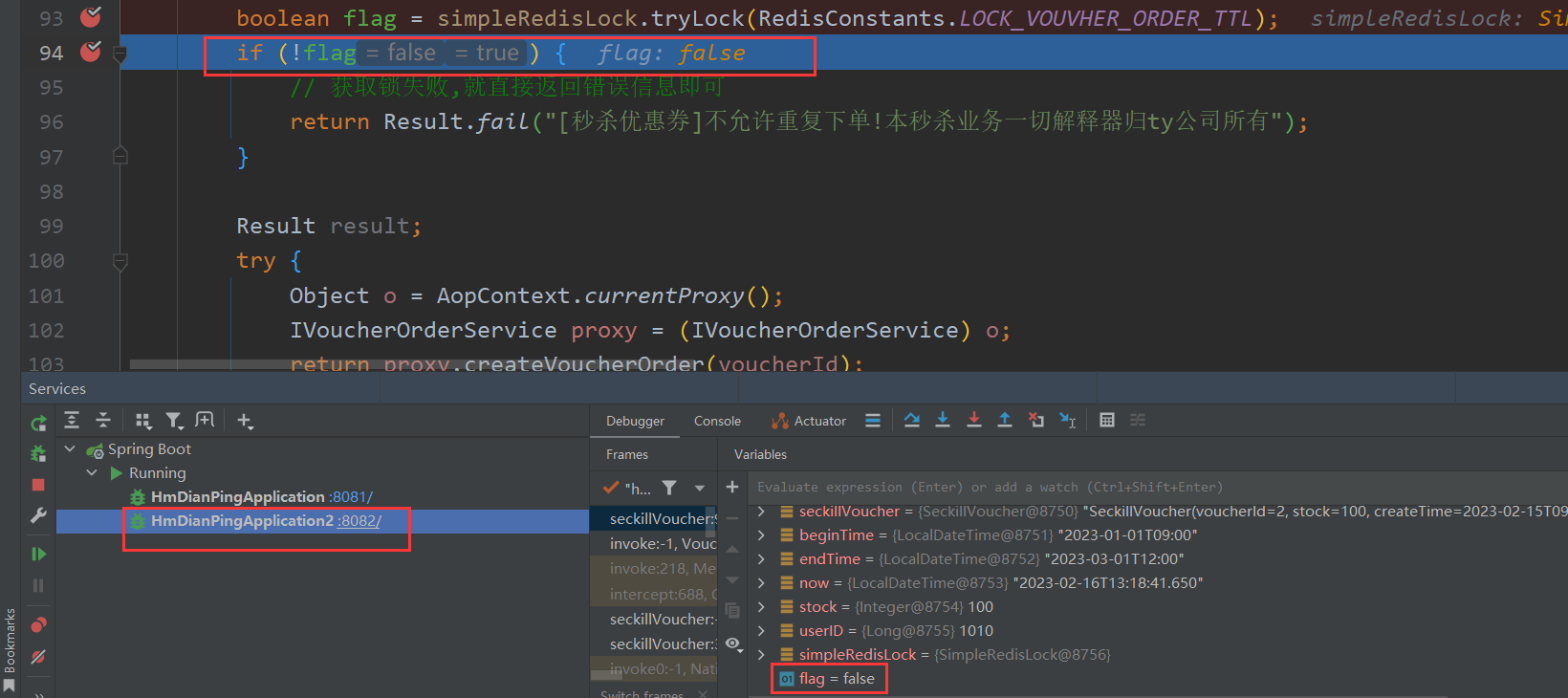Resume program with the green play icon
Image resolution: width=1568 pixels, height=698 pixels.
pyautogui.click(x=38, y=554)
